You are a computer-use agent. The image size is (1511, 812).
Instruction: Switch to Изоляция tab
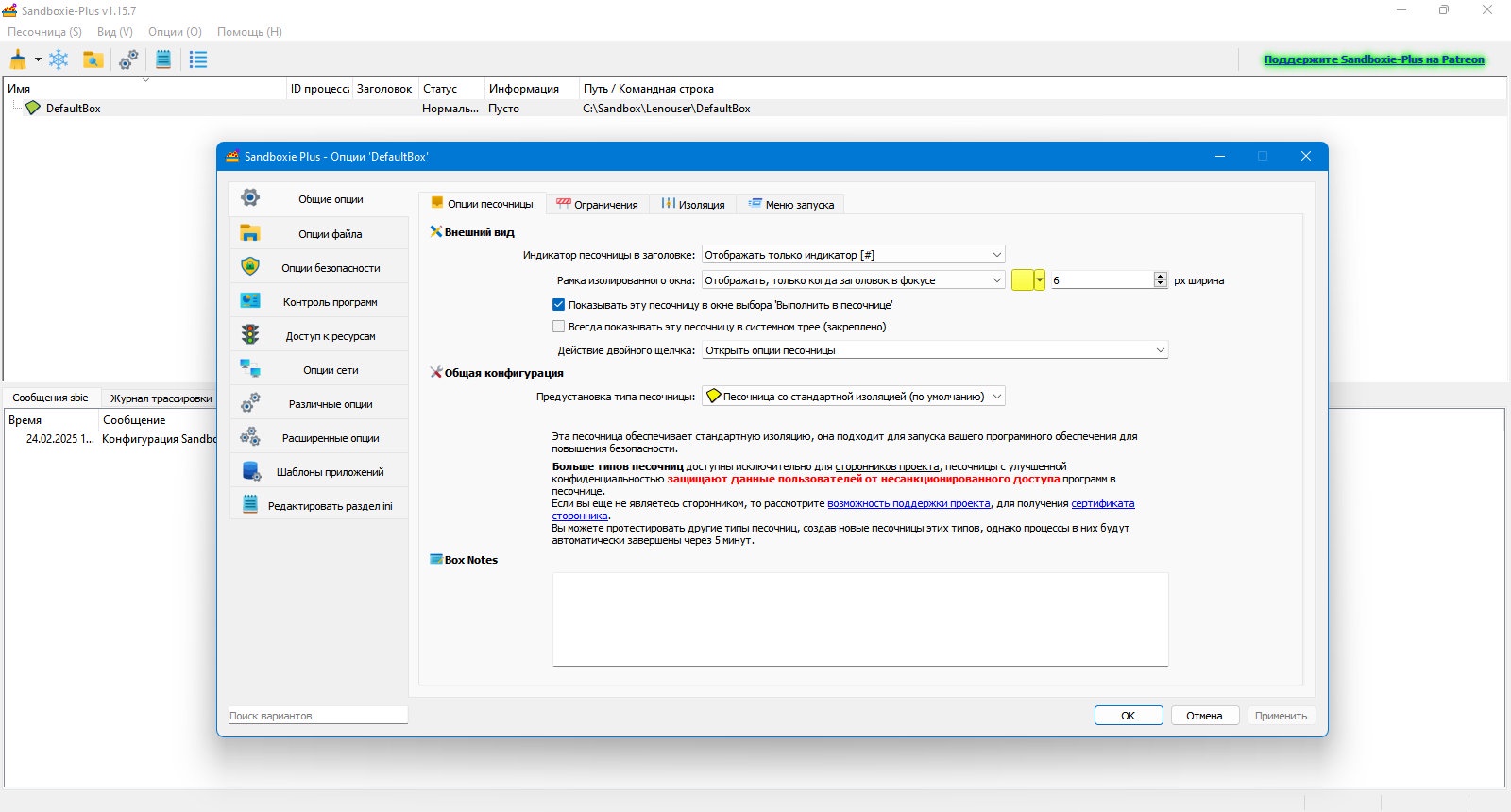click(693, 204)
